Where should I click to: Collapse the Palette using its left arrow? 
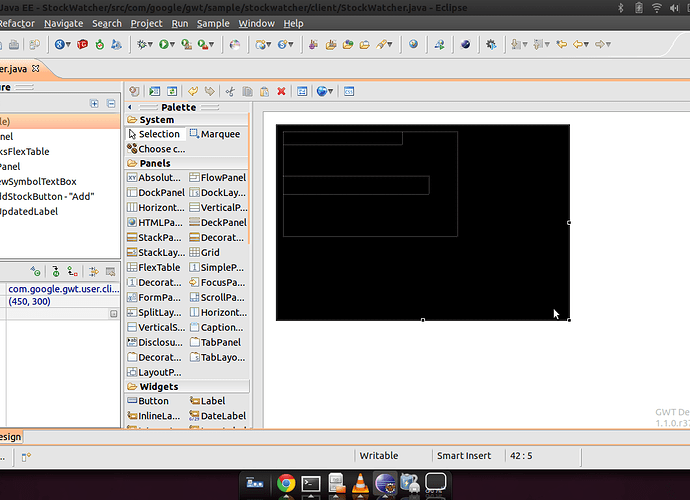click(x=130, y=107)
